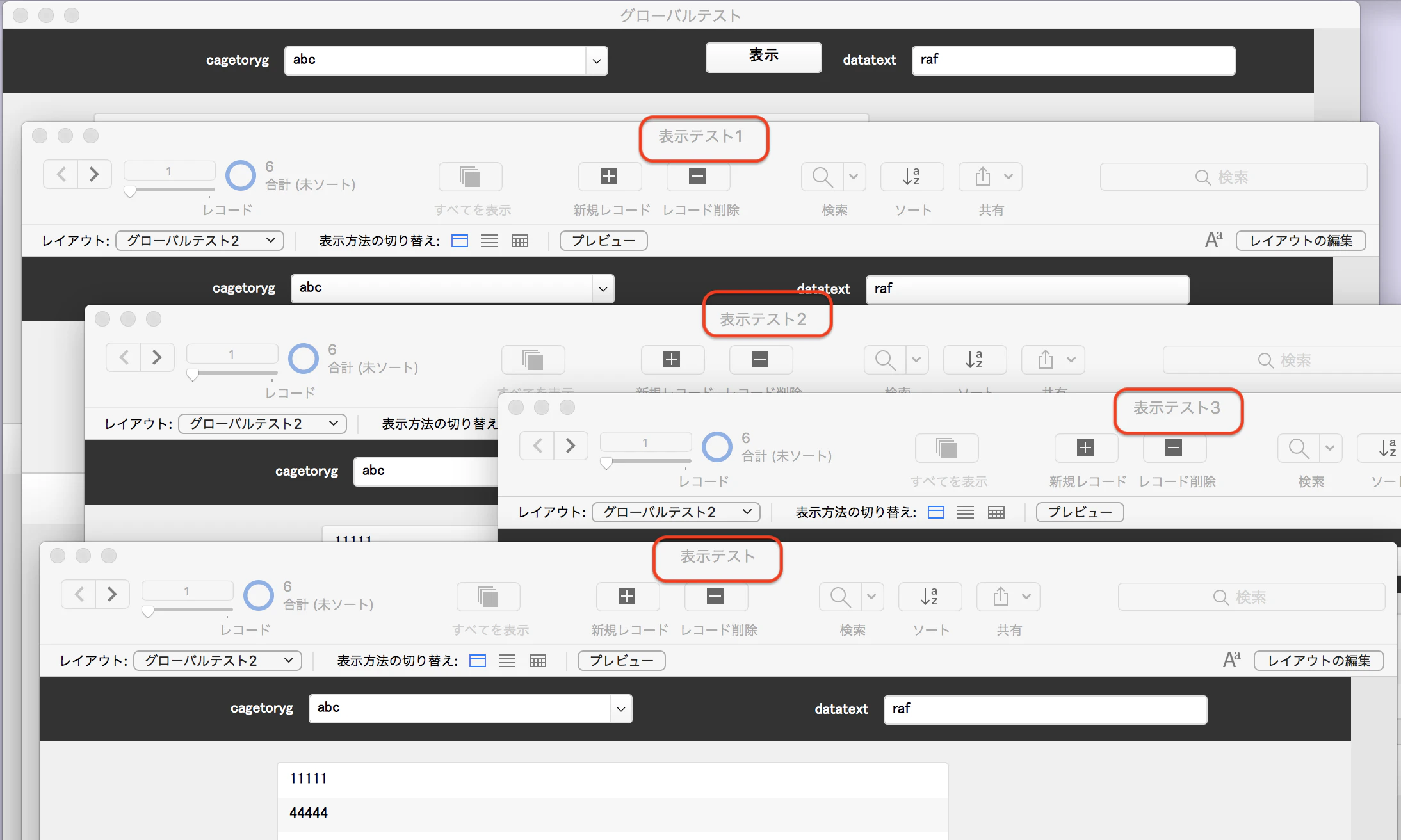Switch to form view in 表示テスト window
The width and height of the screenshot is (1401, 840).
[x=478, y=661]
